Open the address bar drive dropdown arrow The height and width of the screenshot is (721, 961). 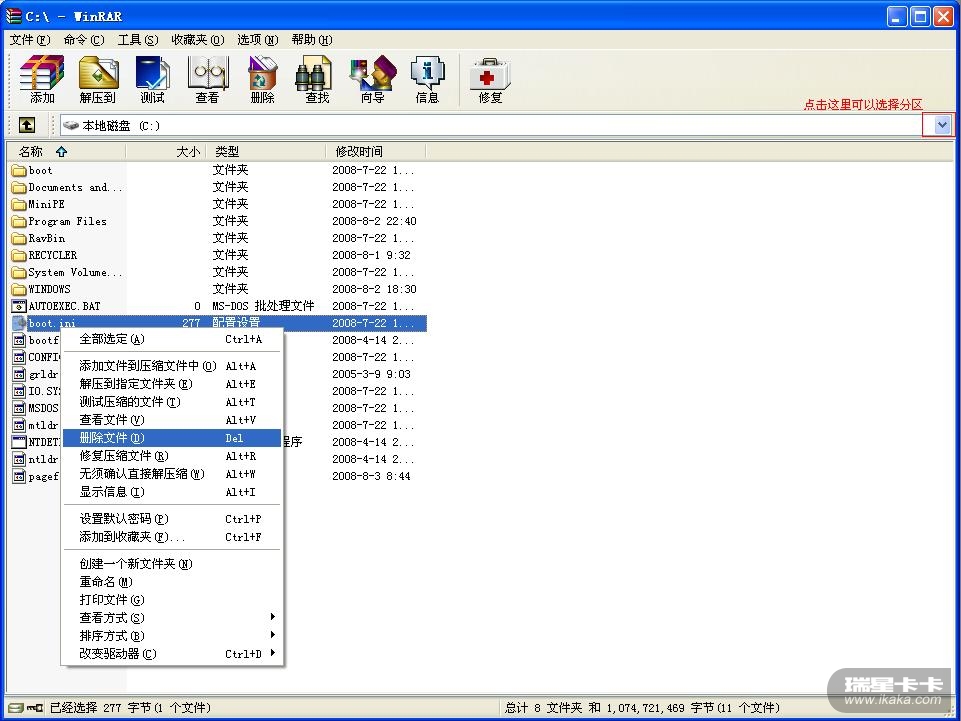click(x=942, y=125)
